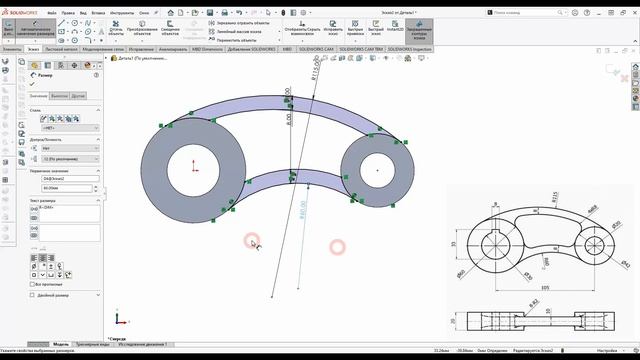Image resolution: width=640 pixels, height=360 pixels.
Task: Click the Instant2D button
Action: [x=395, y=27]
